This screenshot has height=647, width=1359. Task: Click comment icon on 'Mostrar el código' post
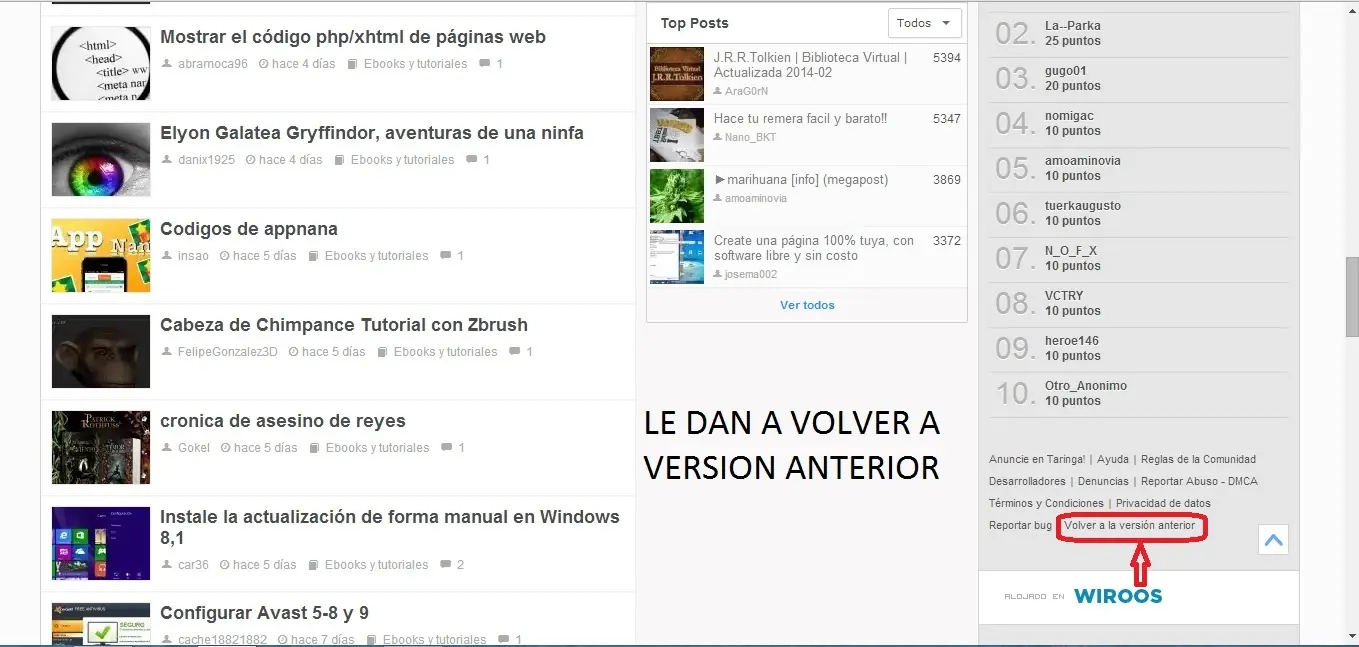coord(485,64)
